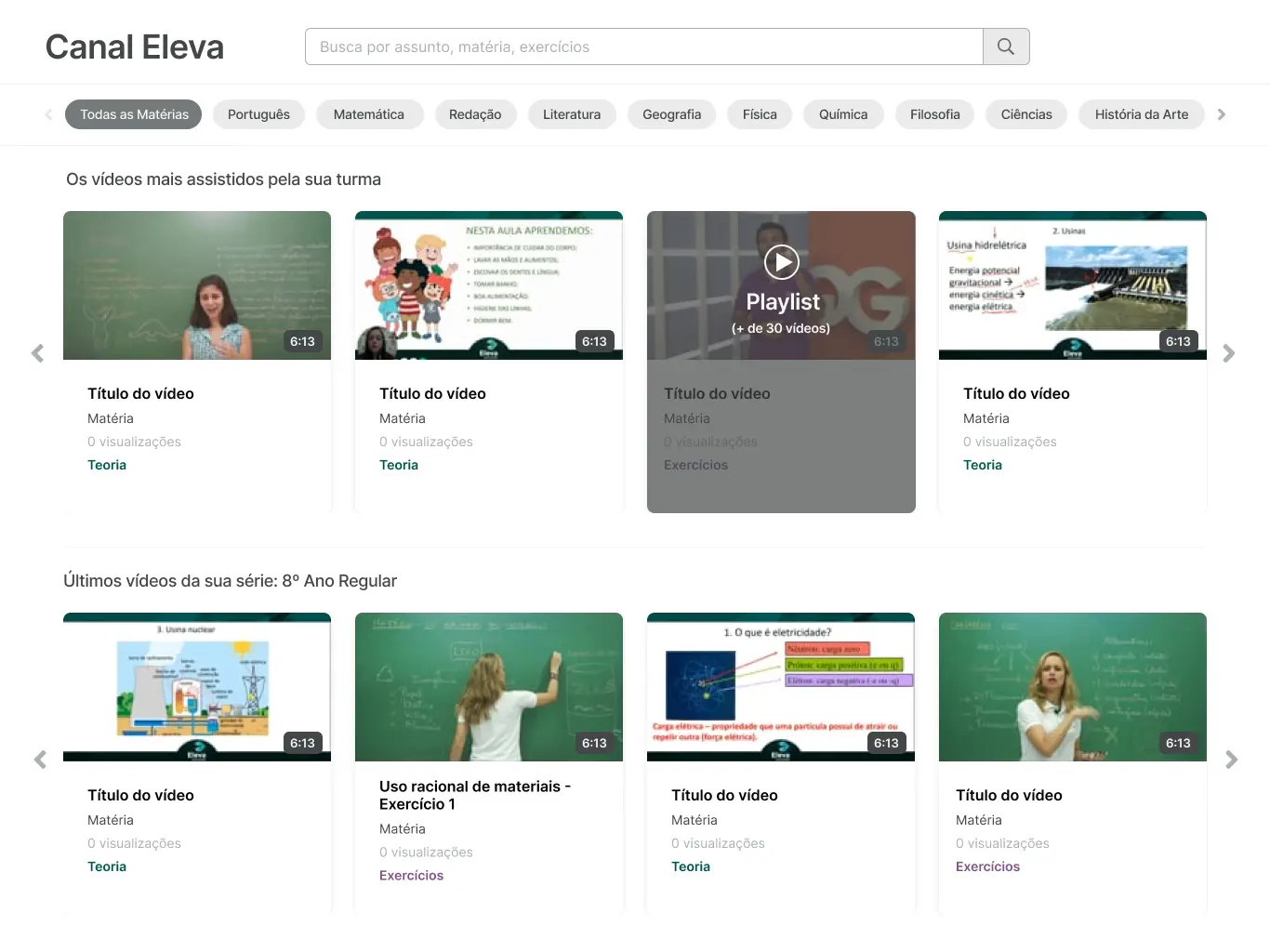
Task: Open the teacher at green chalkboard thumbnail
Action: coord(197,285)
